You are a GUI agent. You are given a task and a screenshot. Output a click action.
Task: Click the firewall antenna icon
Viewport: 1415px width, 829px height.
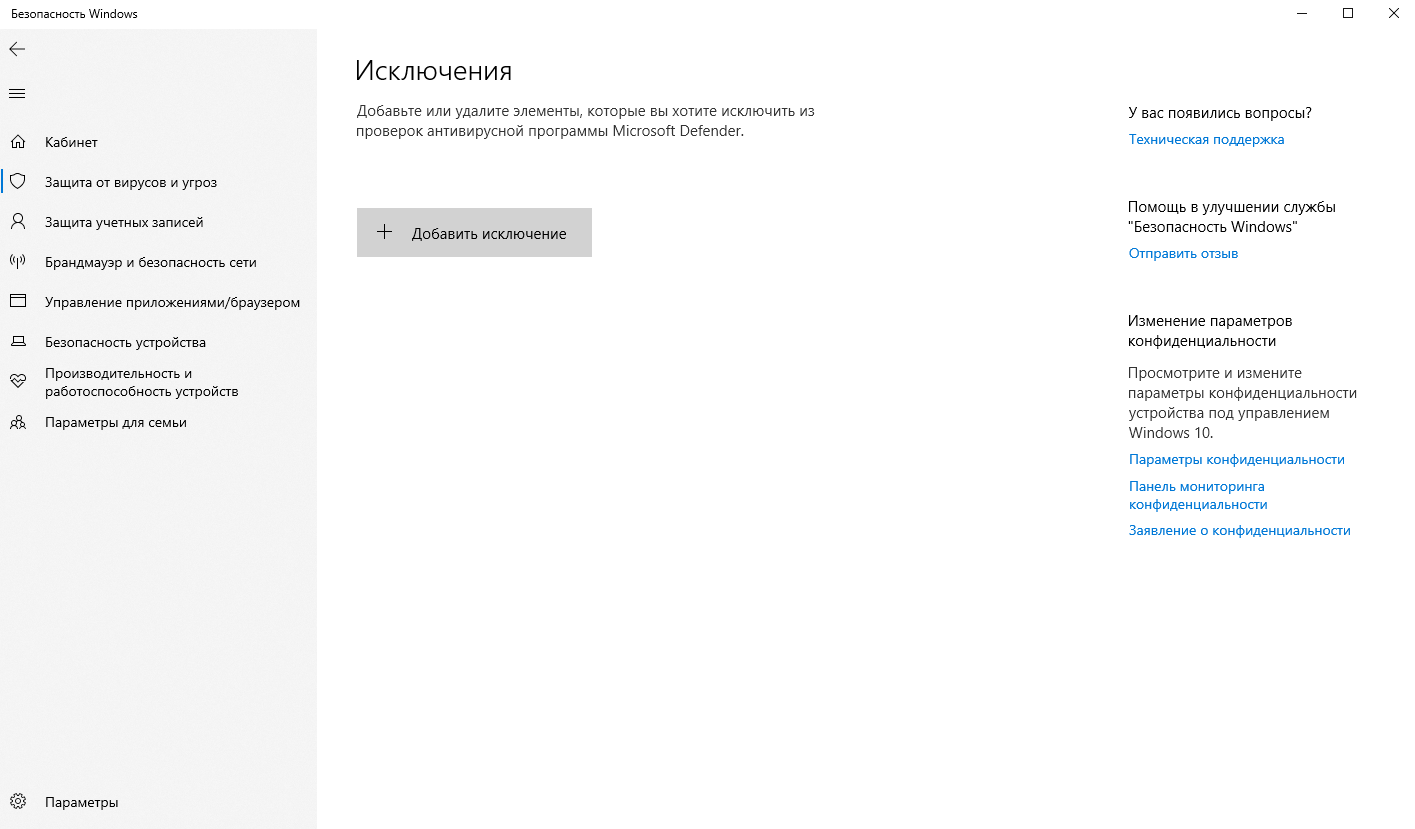coord(17,262)
